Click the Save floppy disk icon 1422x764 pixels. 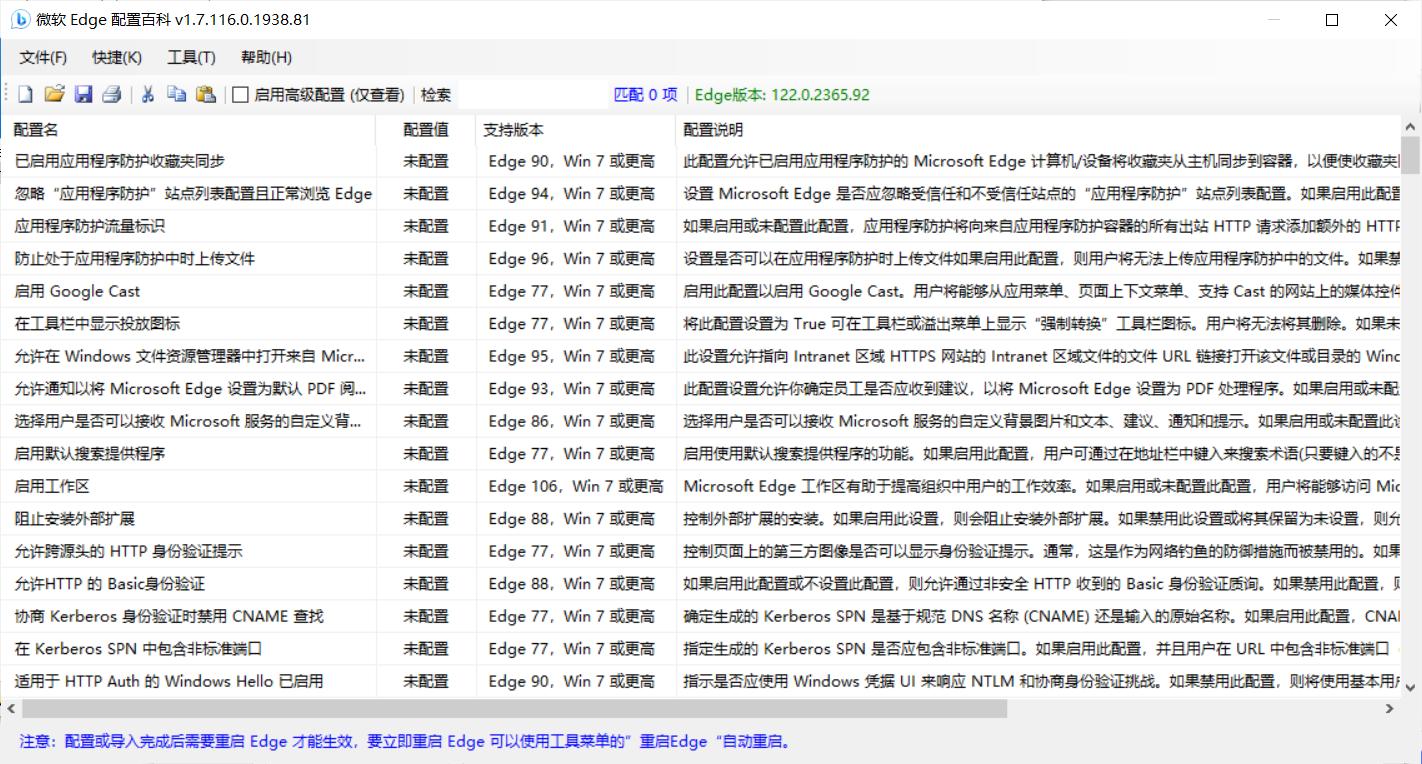tap(84, 95)
